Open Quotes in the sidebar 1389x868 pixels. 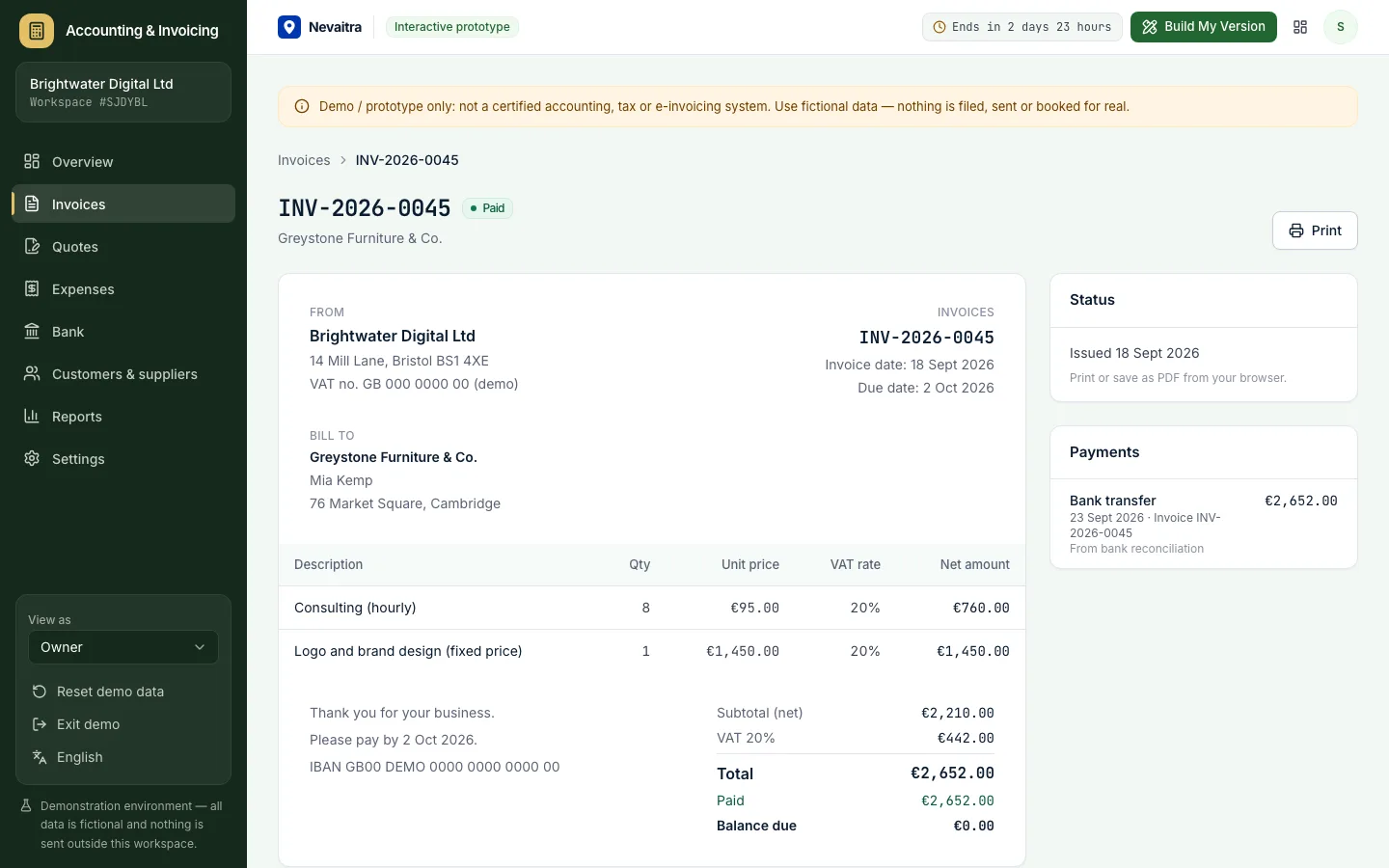tap(123, 247)
